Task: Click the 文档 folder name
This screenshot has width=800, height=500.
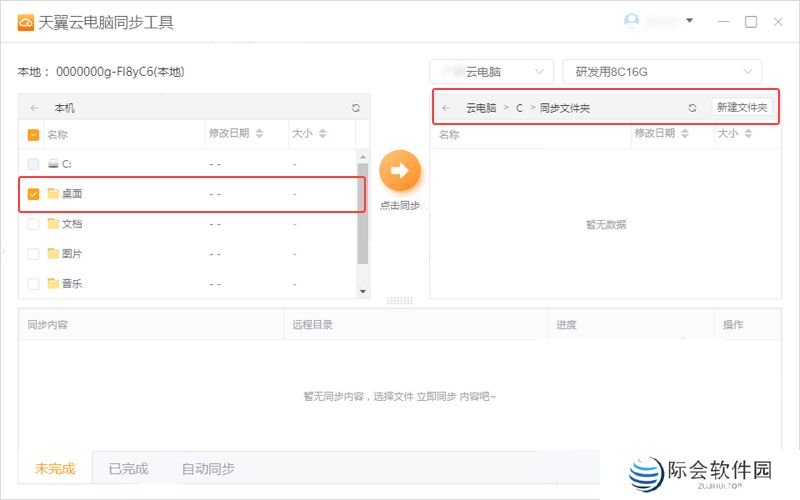Action: coord(72,224)
